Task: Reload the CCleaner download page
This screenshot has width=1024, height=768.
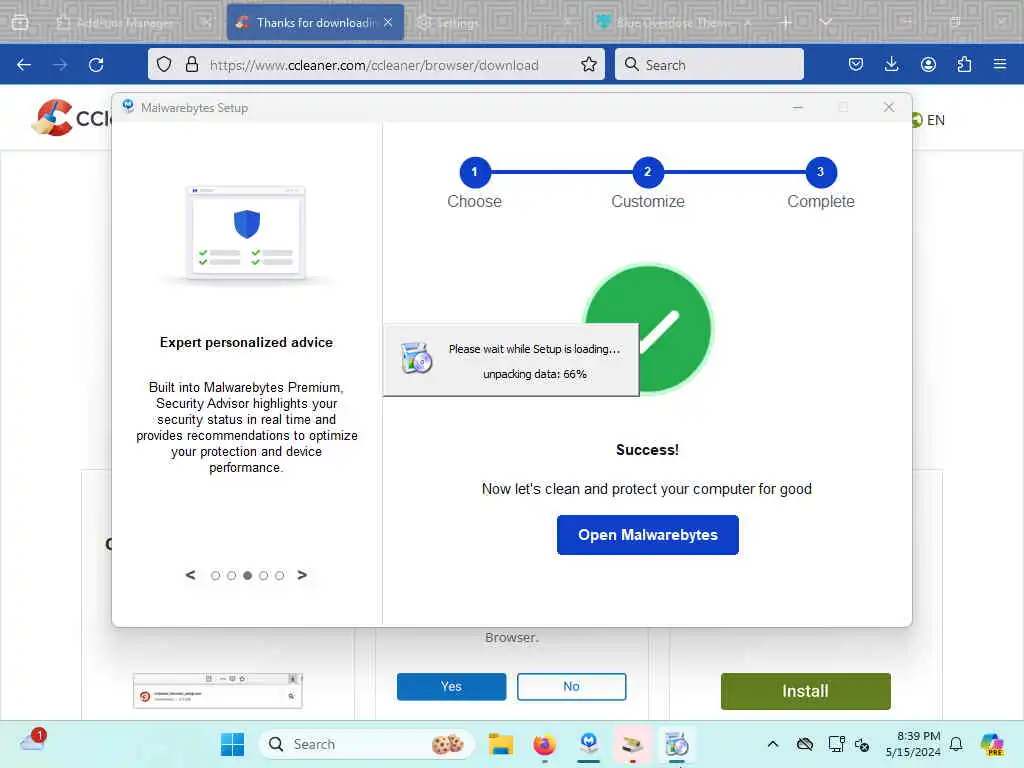Action: click(x=96, y=65)
